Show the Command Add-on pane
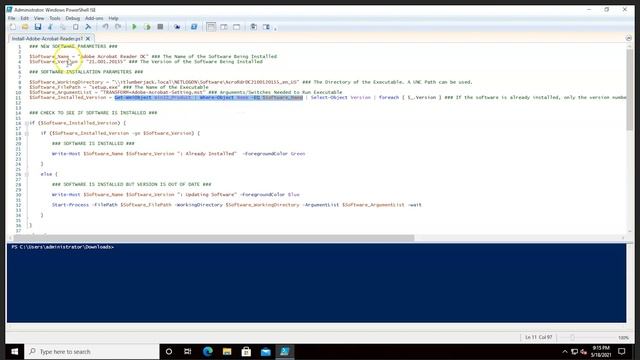 point(266,27)
